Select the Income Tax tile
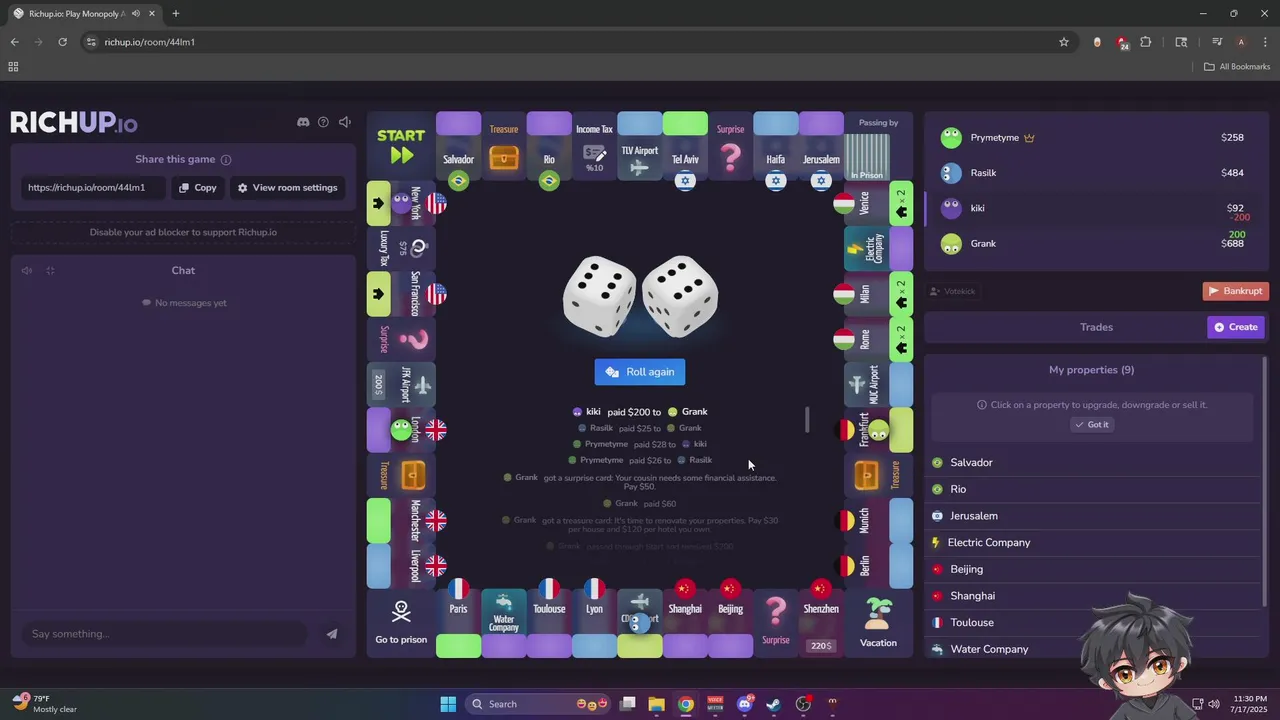 [x=594, y=146]
